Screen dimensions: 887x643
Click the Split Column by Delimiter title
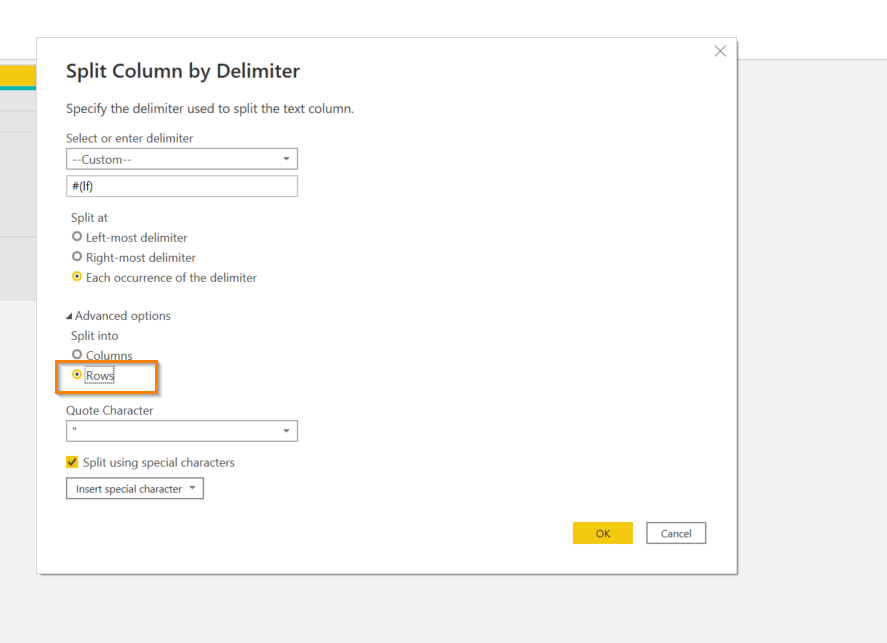(x=183, y=71)
